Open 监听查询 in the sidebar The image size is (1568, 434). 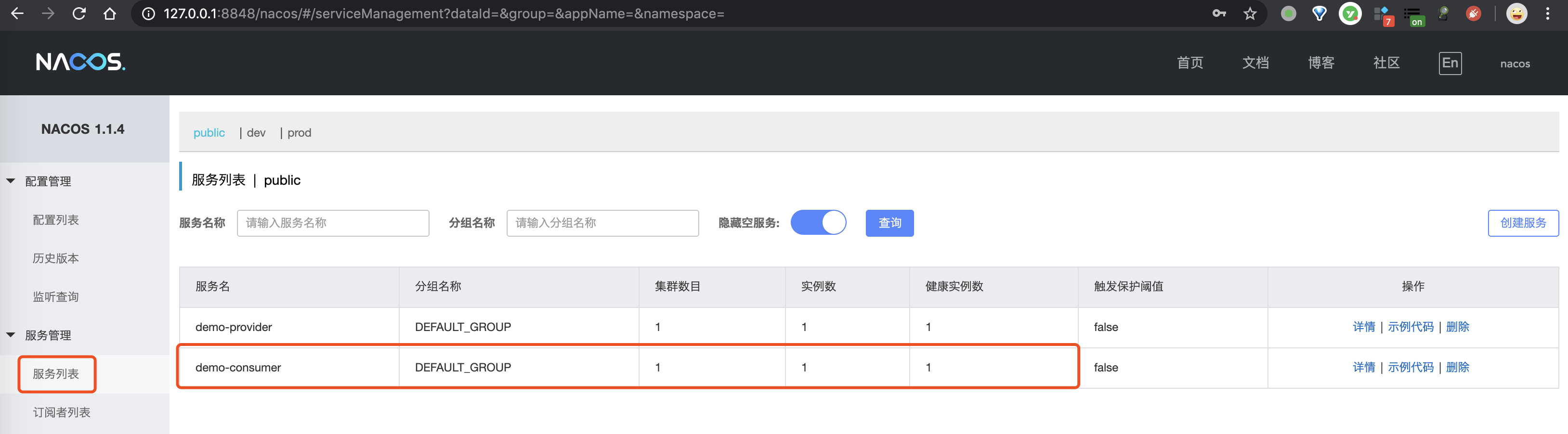55,296
